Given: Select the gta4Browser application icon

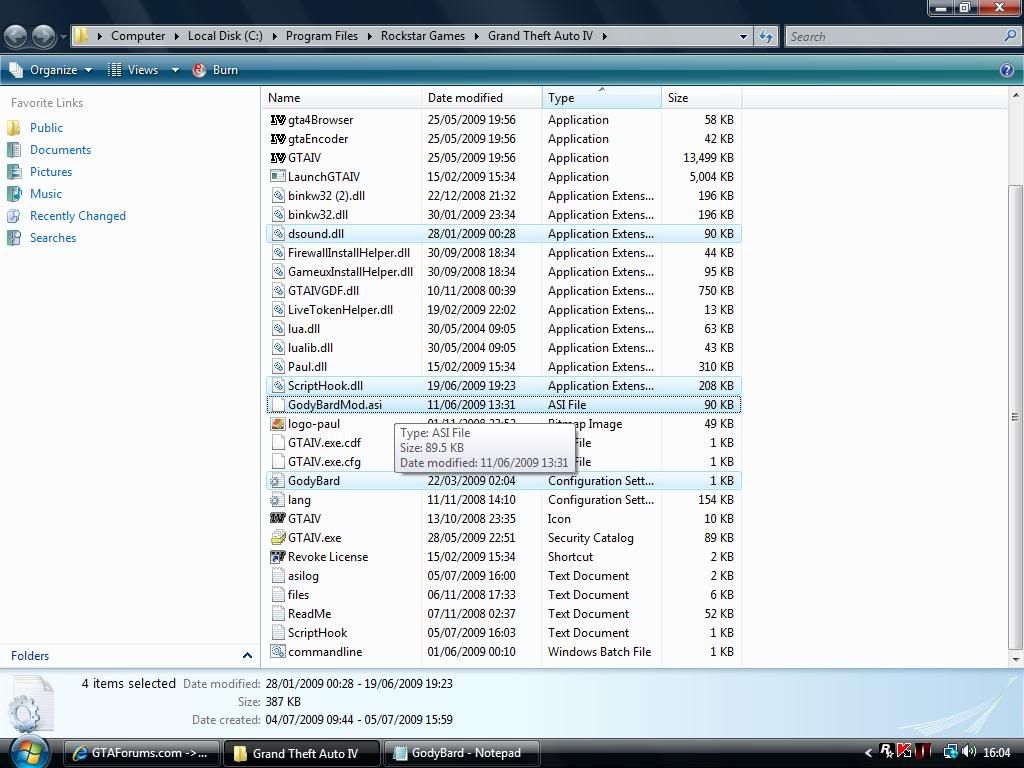Looking at the screenshot, I should coord(278,120).
